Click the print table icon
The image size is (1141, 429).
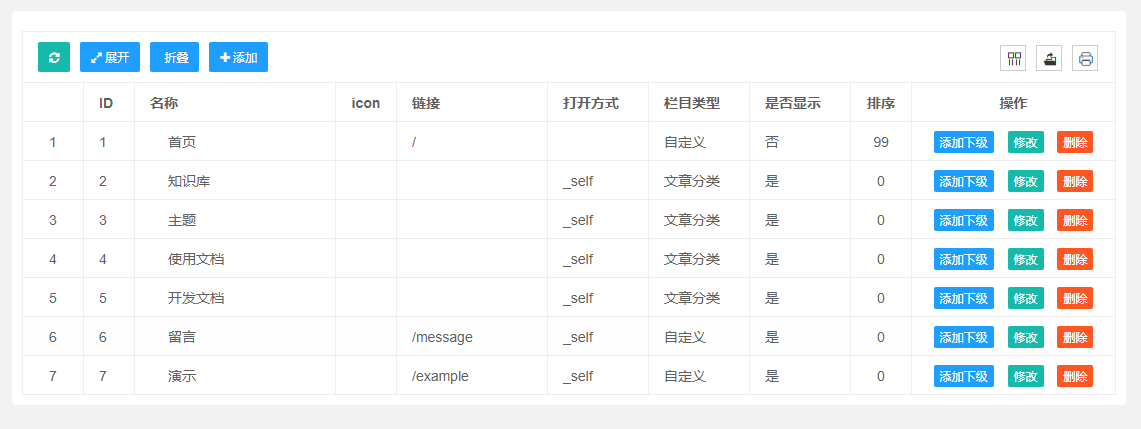[x=1085, y=58]
